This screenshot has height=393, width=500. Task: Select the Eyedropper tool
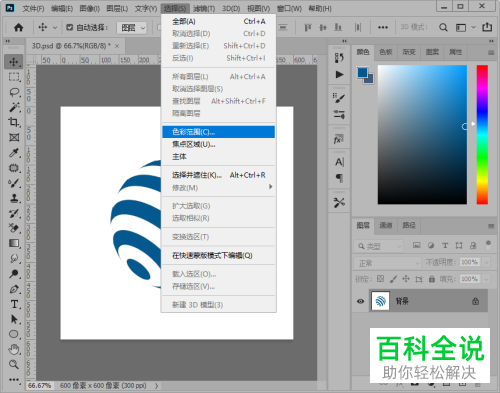tap(14, 153)
